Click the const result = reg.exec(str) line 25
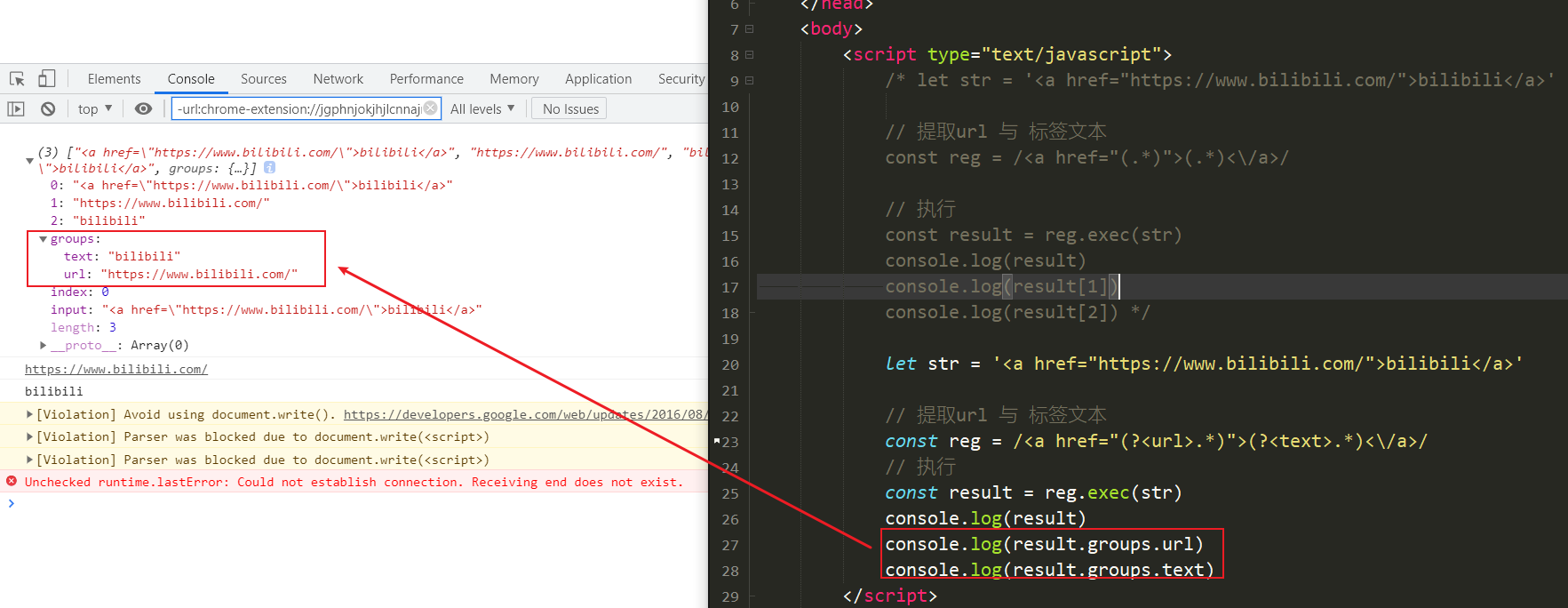 [1033, 492]
